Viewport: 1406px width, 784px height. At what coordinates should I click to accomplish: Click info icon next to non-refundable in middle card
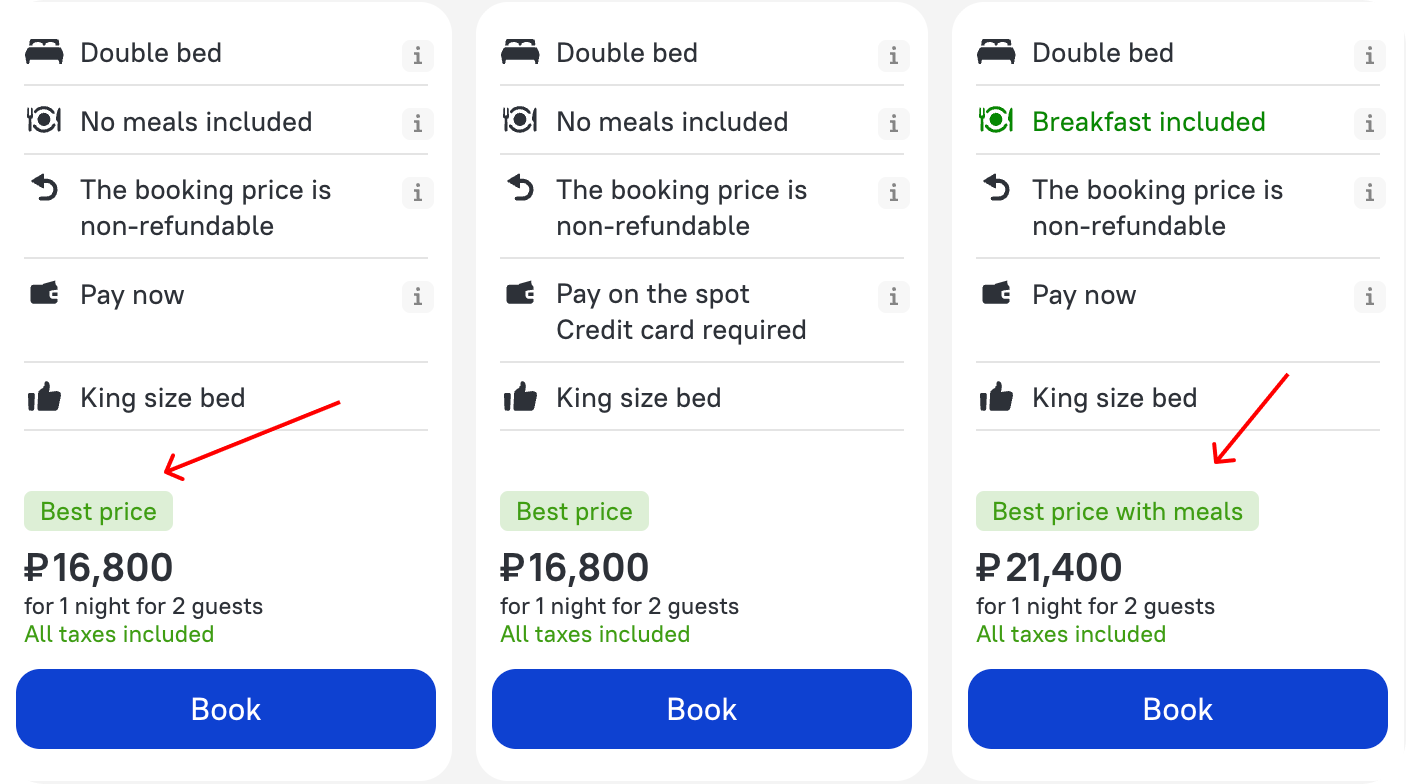893,192
